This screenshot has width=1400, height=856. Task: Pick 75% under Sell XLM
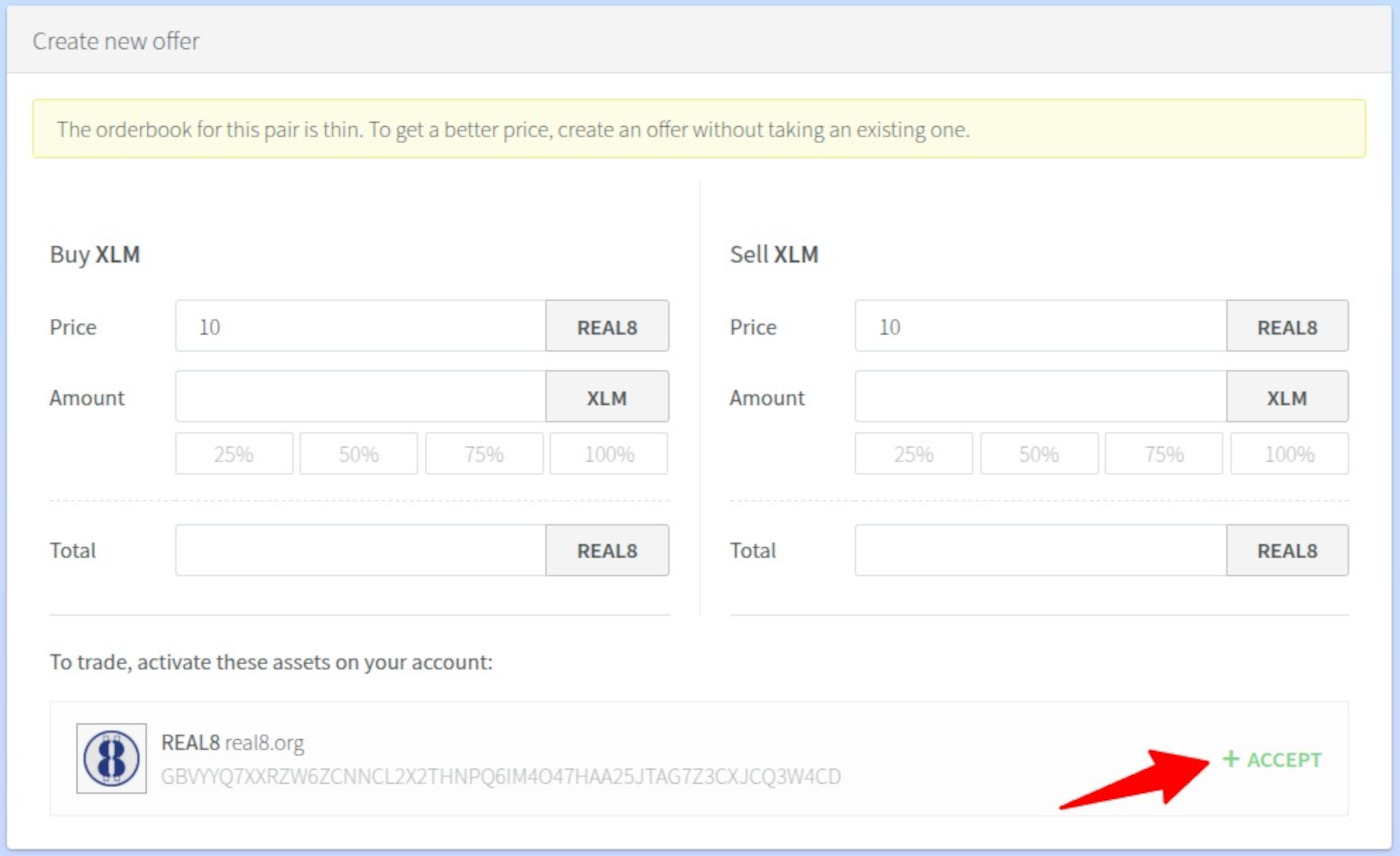pyautogui.click(x=1164, y=454)
